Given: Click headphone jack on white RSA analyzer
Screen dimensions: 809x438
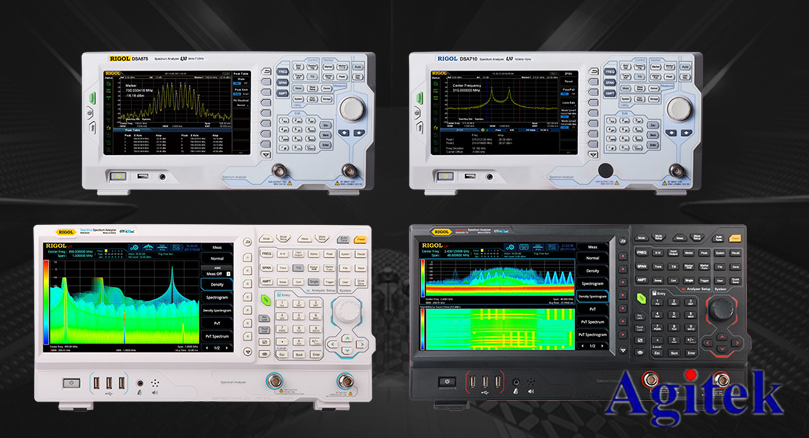Looking at the screenshot, I should pos(139,383).
